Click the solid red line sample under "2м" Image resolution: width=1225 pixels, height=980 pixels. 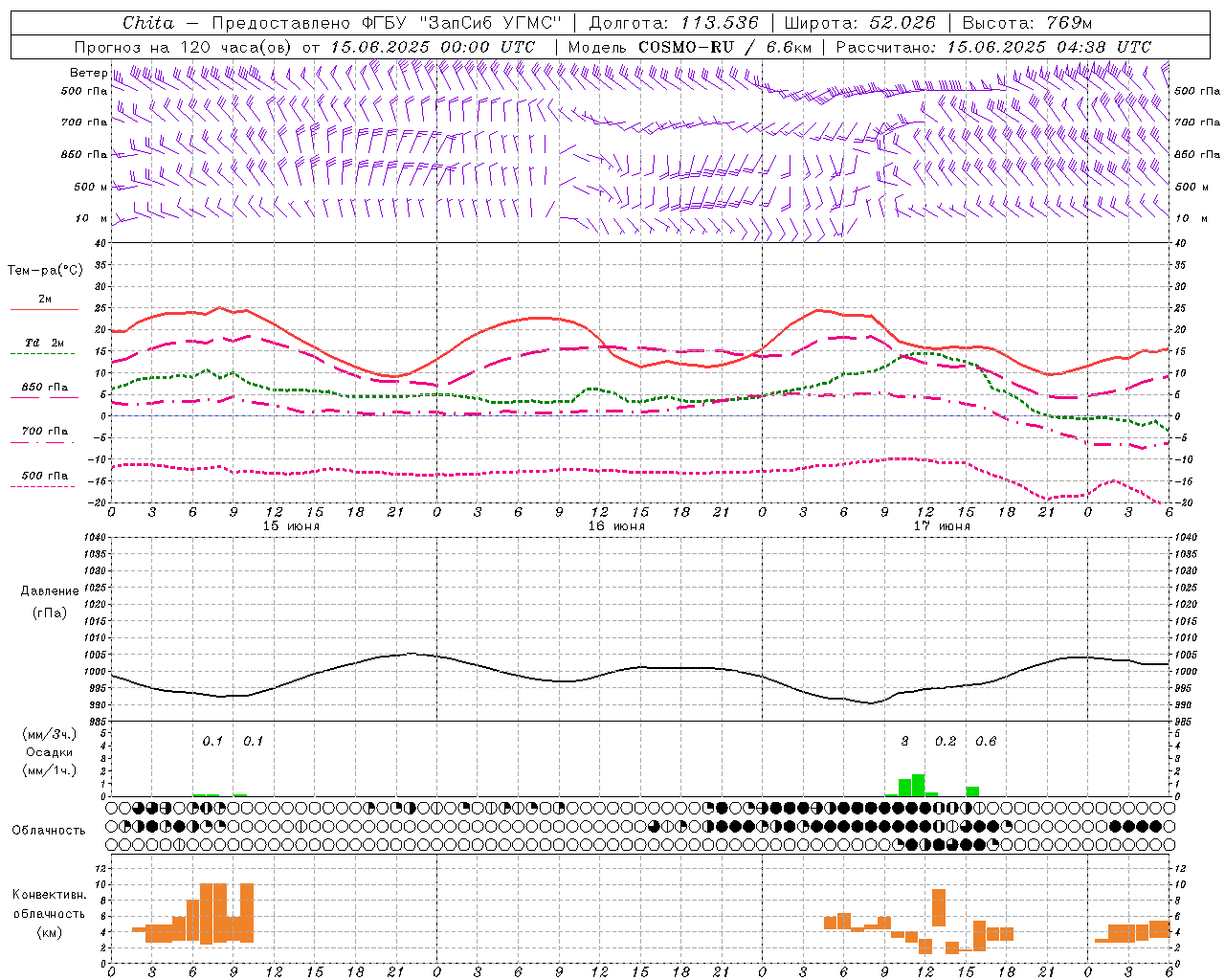45,310
